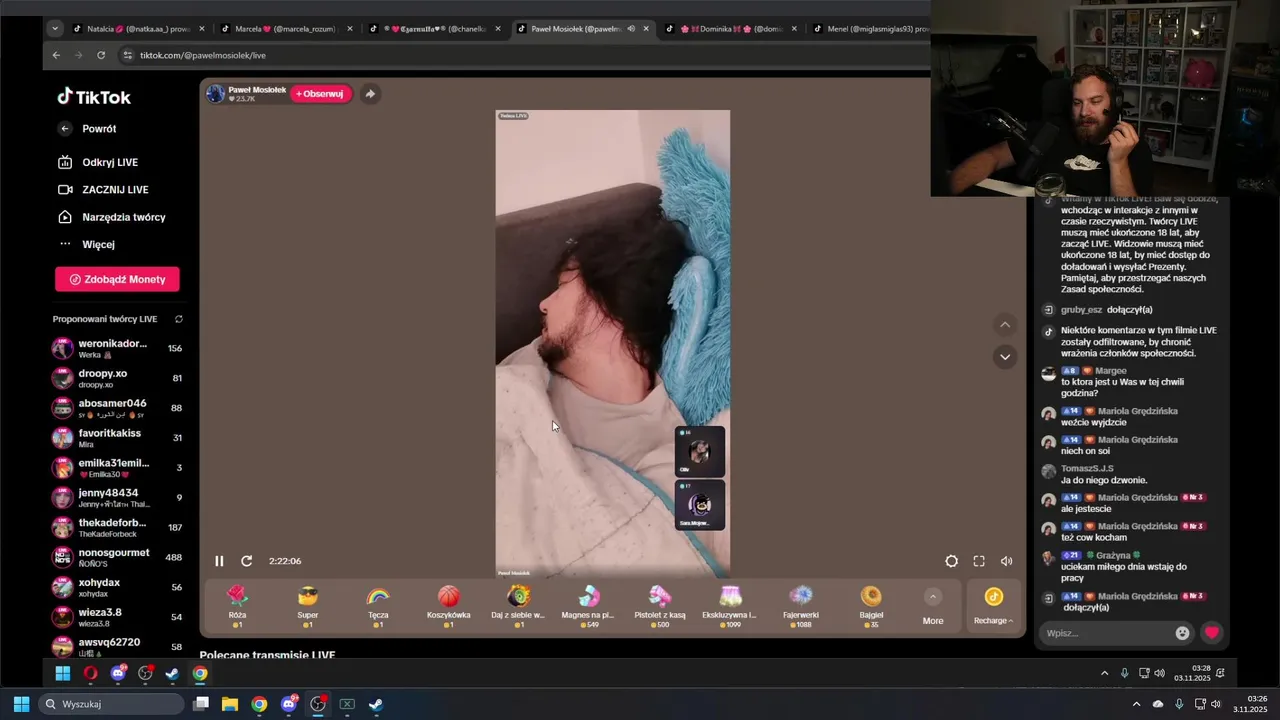Switch to the Natalcia TikTok browser tab
Screen dimensions: 1280x720
(139, 29)
